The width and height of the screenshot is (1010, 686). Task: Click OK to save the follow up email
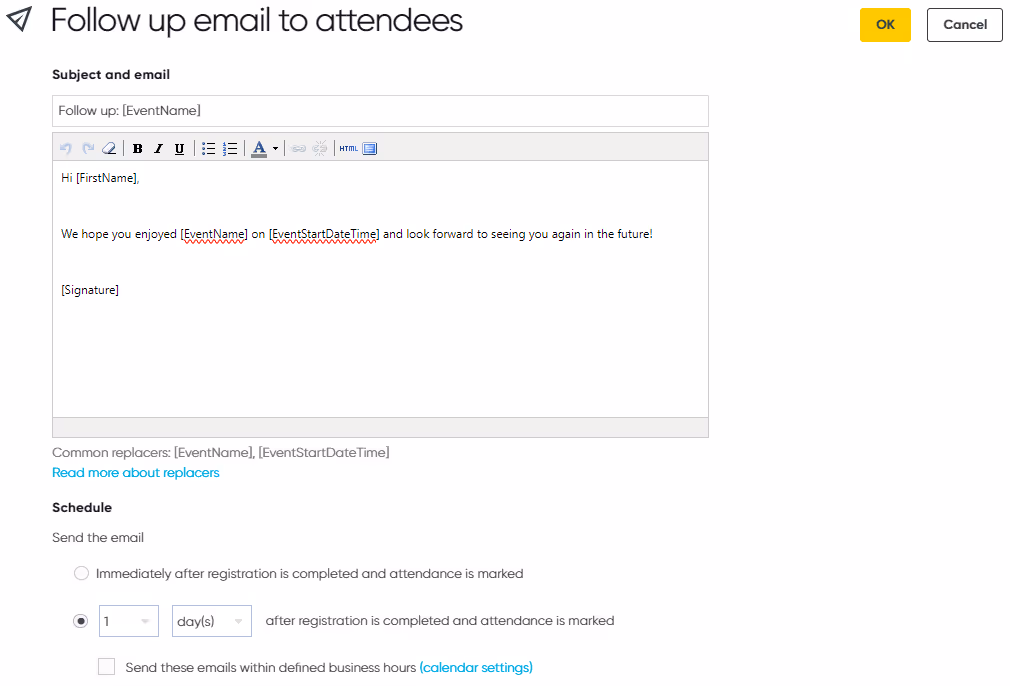point(885,25)
